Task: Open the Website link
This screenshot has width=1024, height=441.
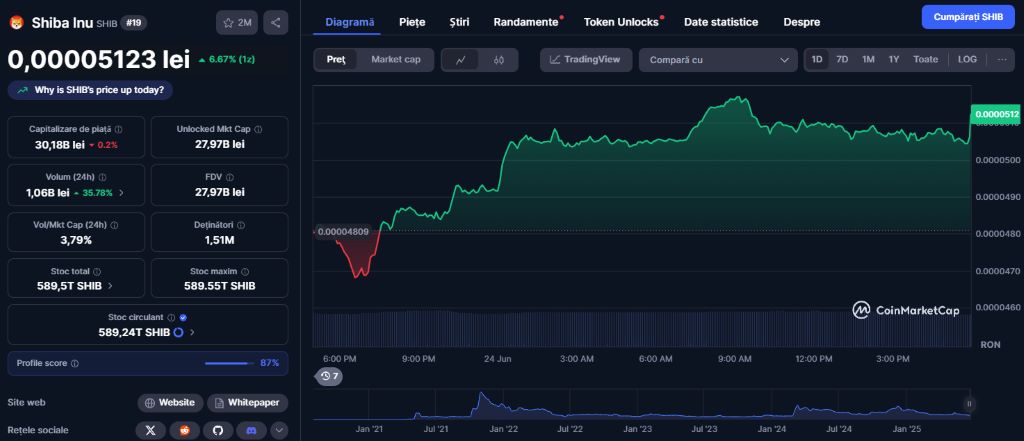Action: pos(170,402)
